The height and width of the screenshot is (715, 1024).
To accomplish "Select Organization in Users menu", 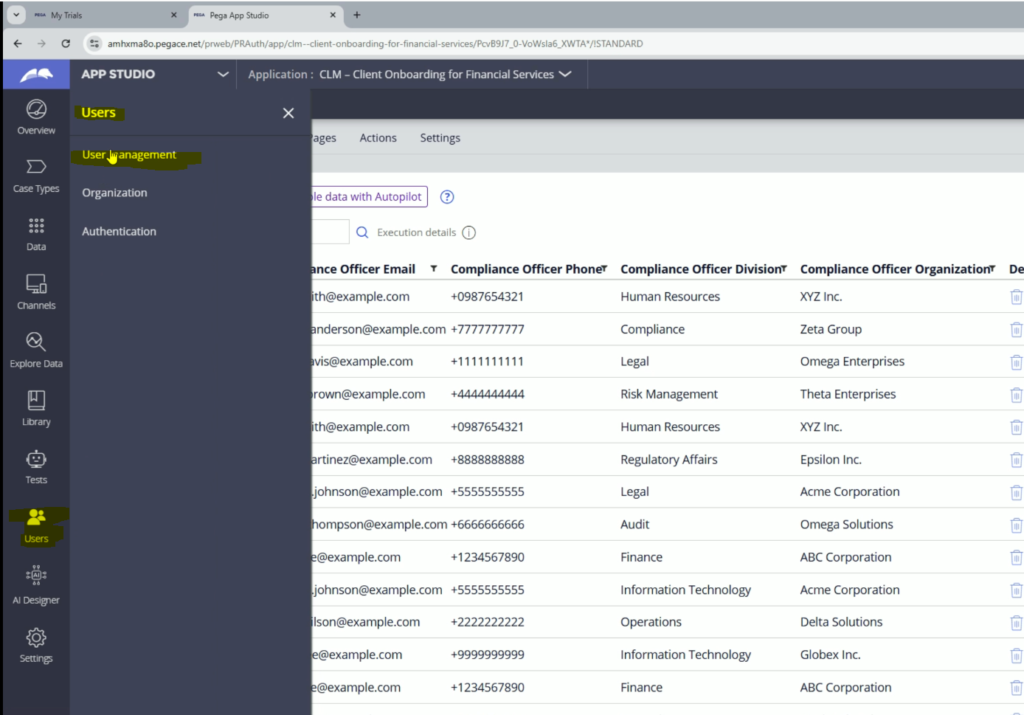I will coord(114,193).
